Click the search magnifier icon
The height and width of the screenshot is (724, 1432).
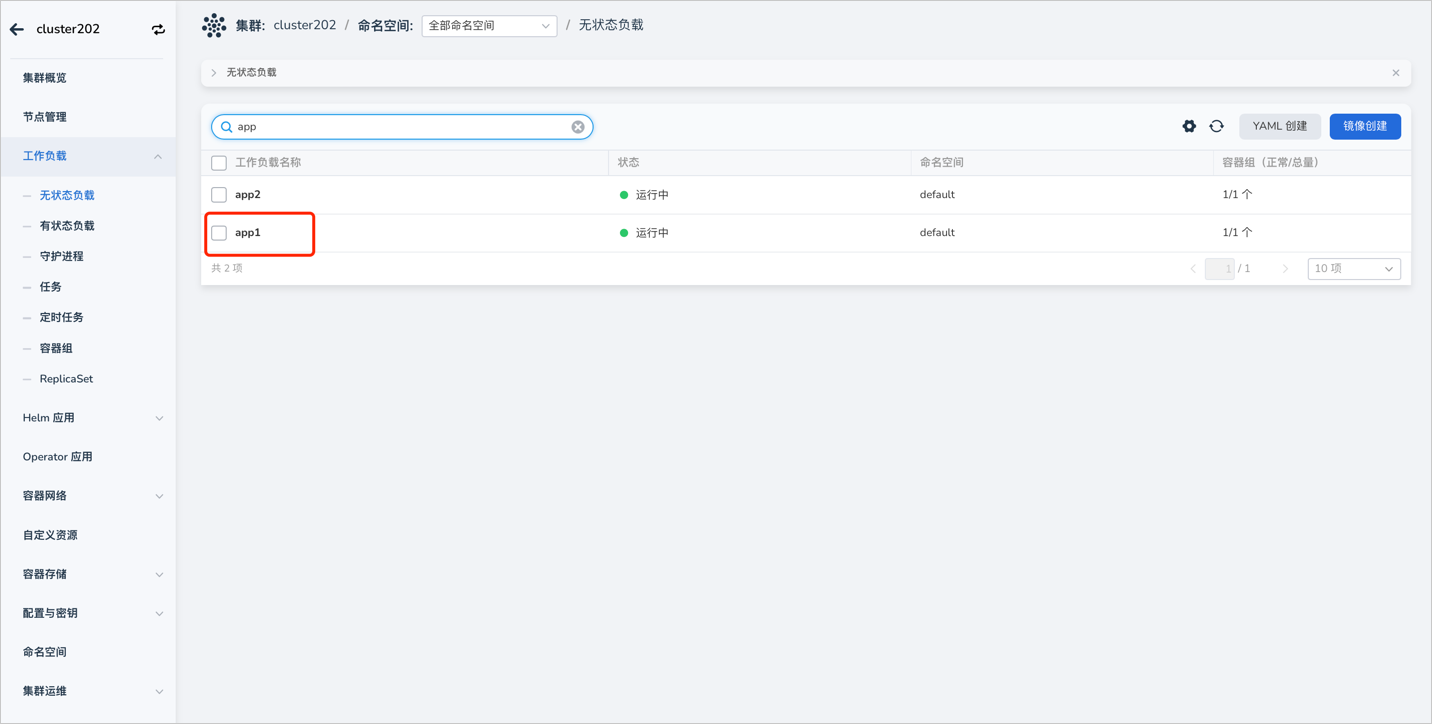[226, 127]
